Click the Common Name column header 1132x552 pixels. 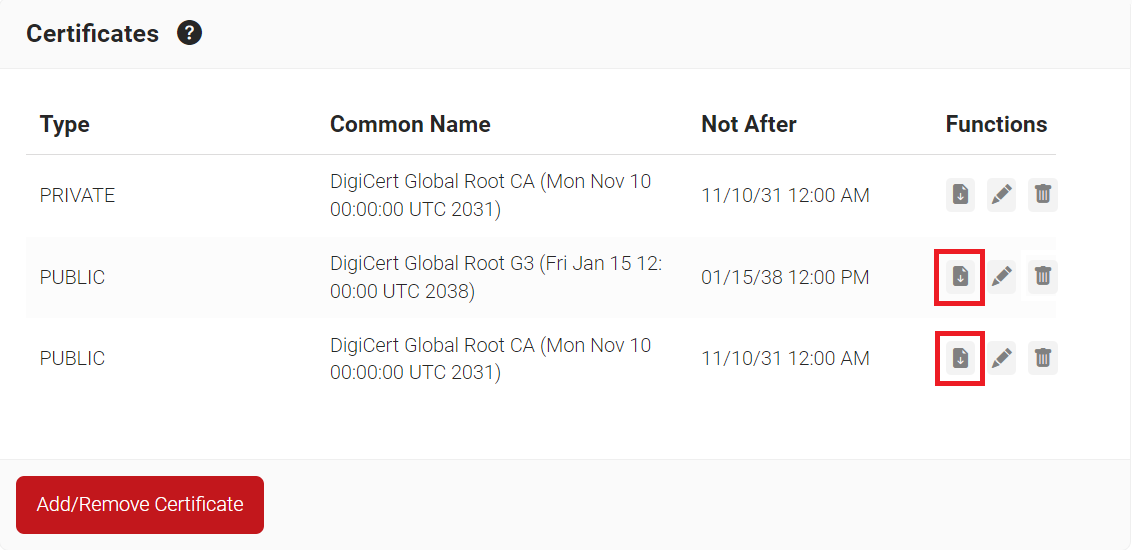(x=410, y=124)
